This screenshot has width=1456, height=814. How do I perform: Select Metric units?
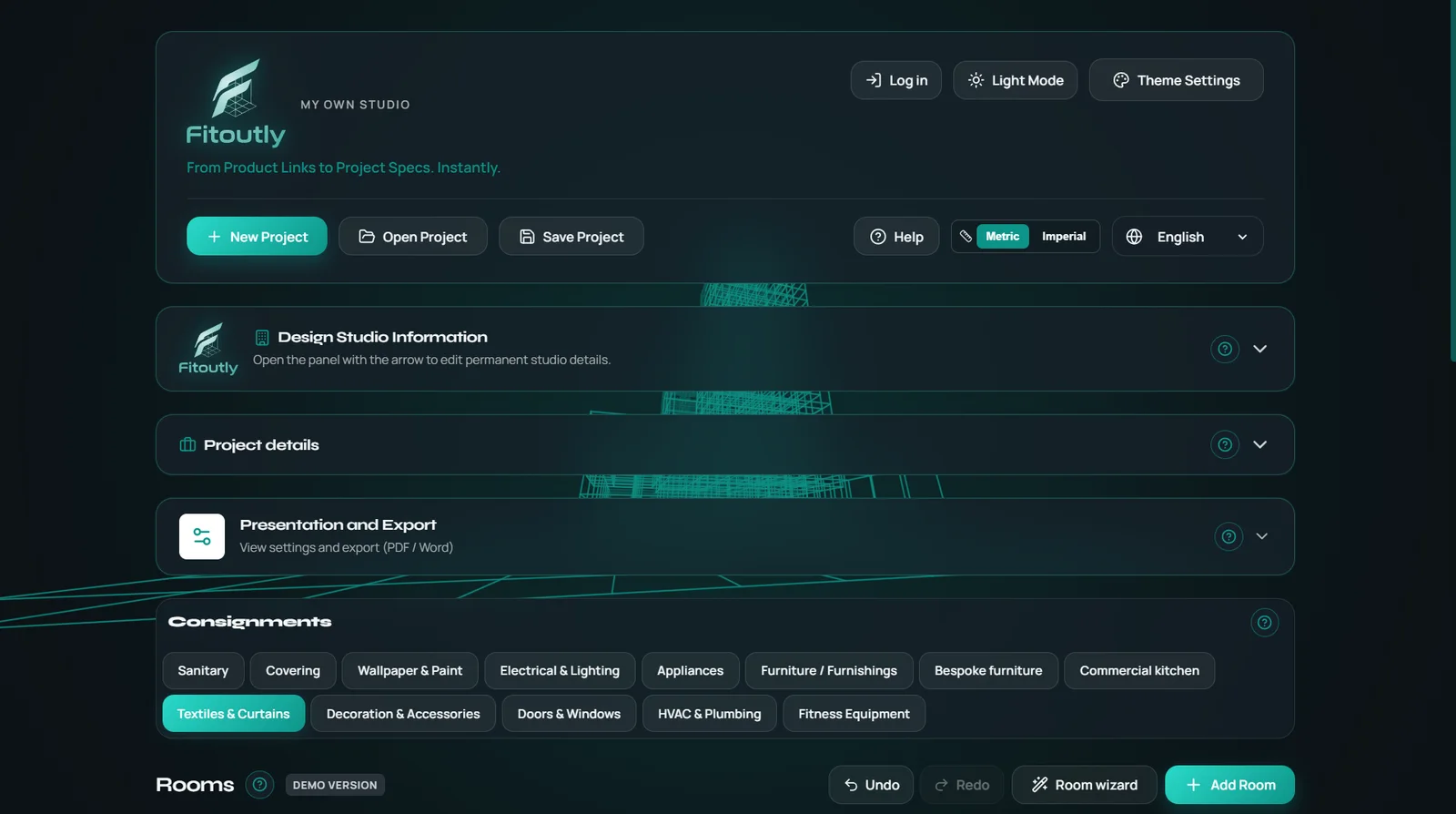1003,237
